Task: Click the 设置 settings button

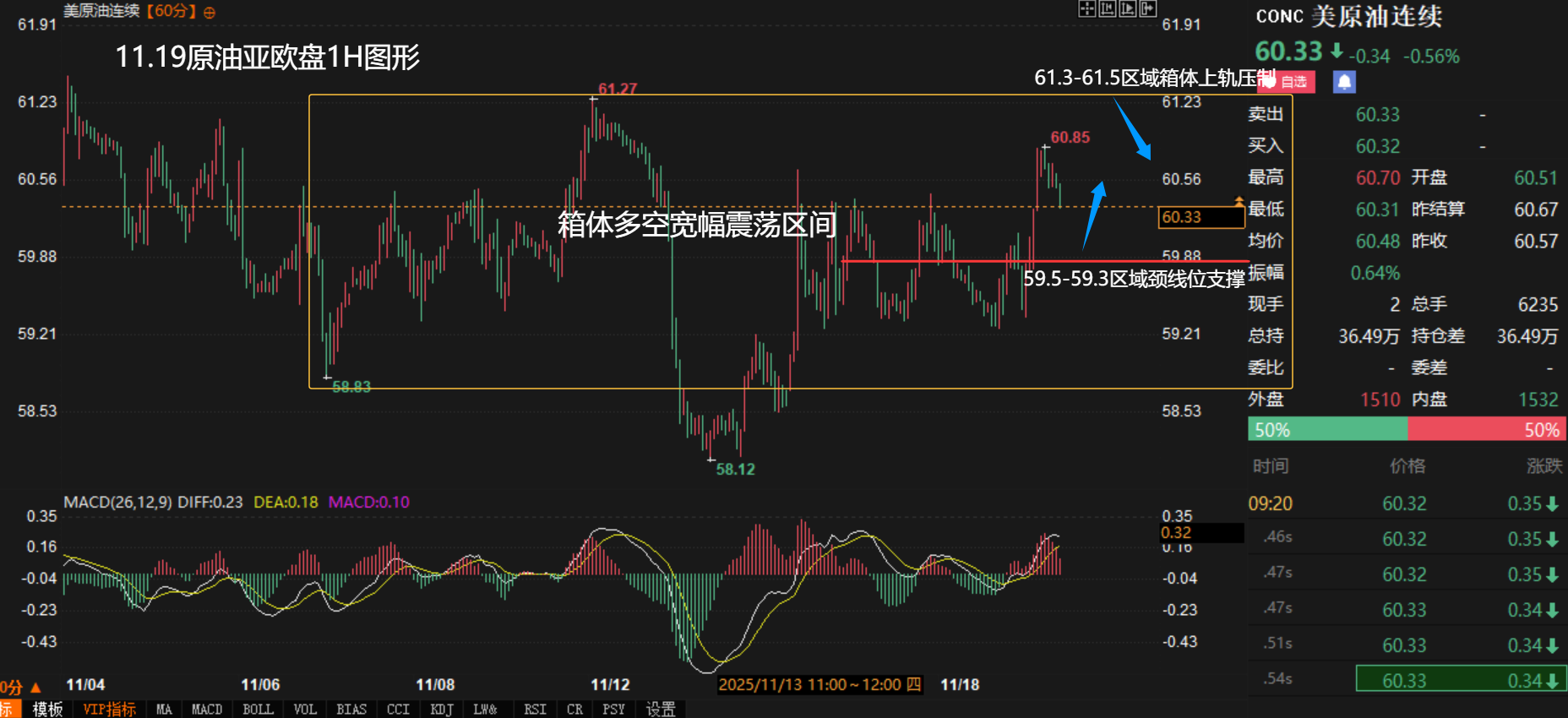Action: click(x=661, y=710)
